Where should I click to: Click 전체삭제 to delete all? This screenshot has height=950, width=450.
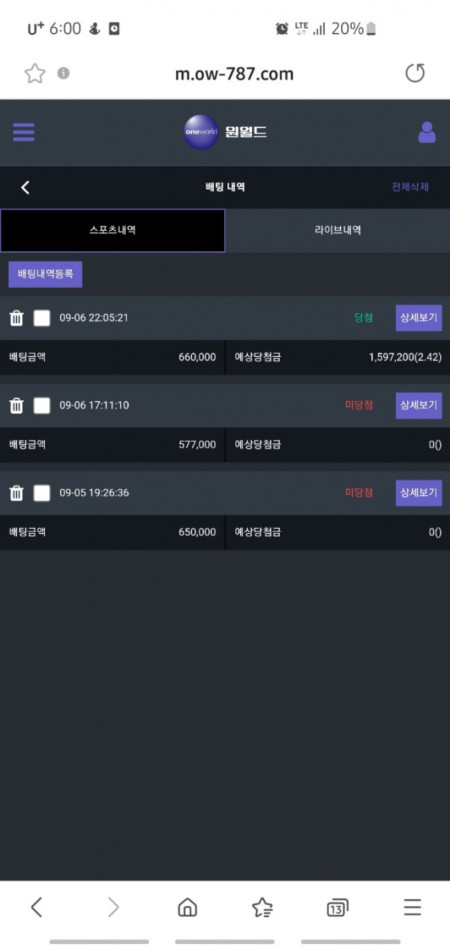coord(410,187)
